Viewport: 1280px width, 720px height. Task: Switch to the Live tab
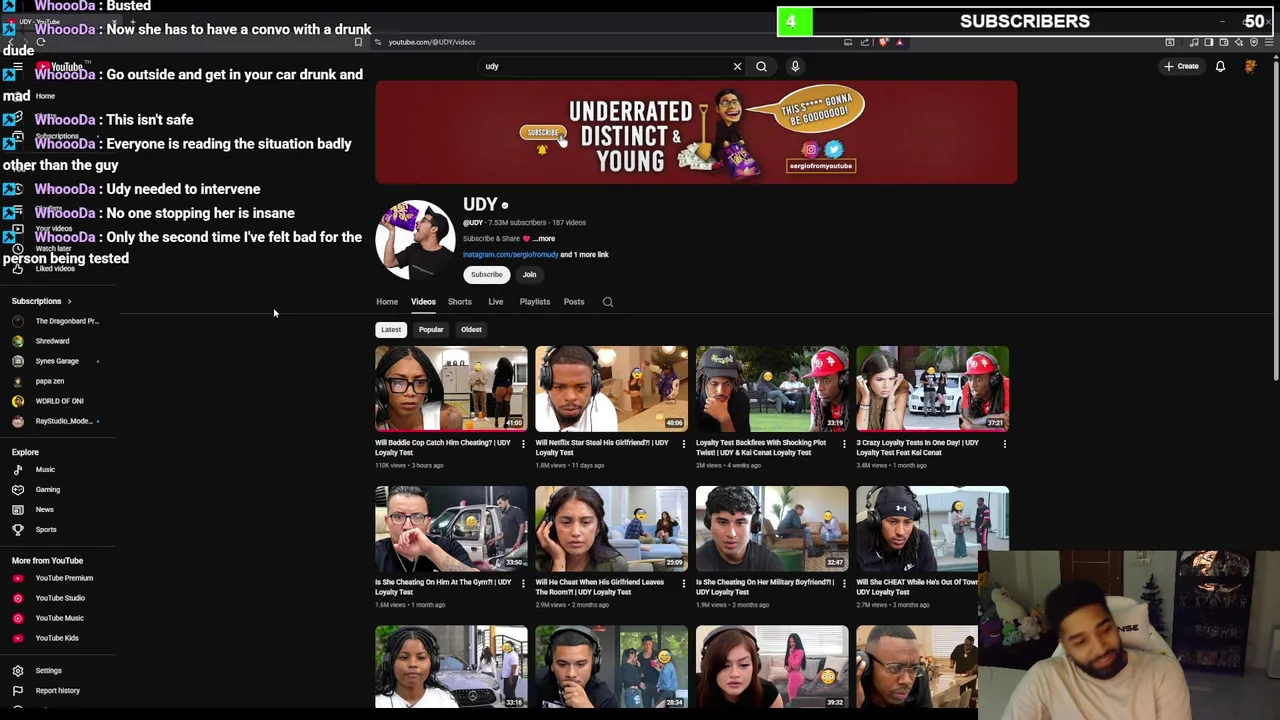coord(496,302)
